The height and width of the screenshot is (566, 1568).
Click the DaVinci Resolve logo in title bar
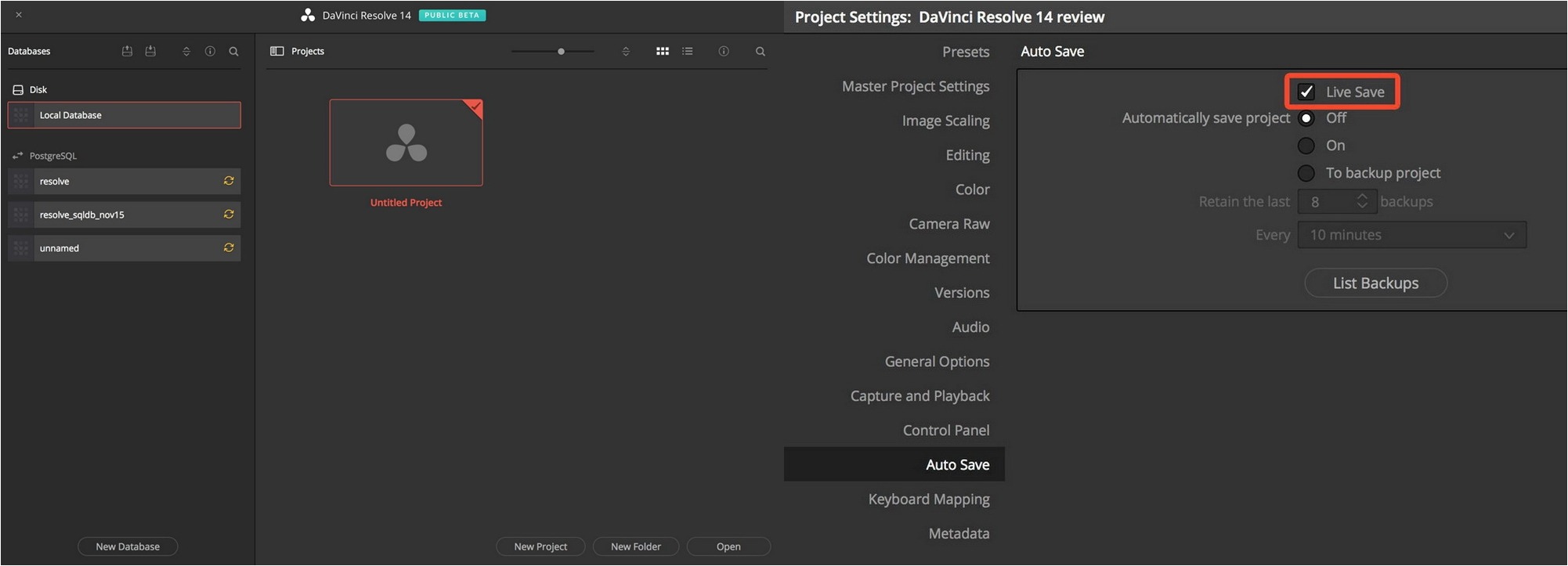point(308,15)
